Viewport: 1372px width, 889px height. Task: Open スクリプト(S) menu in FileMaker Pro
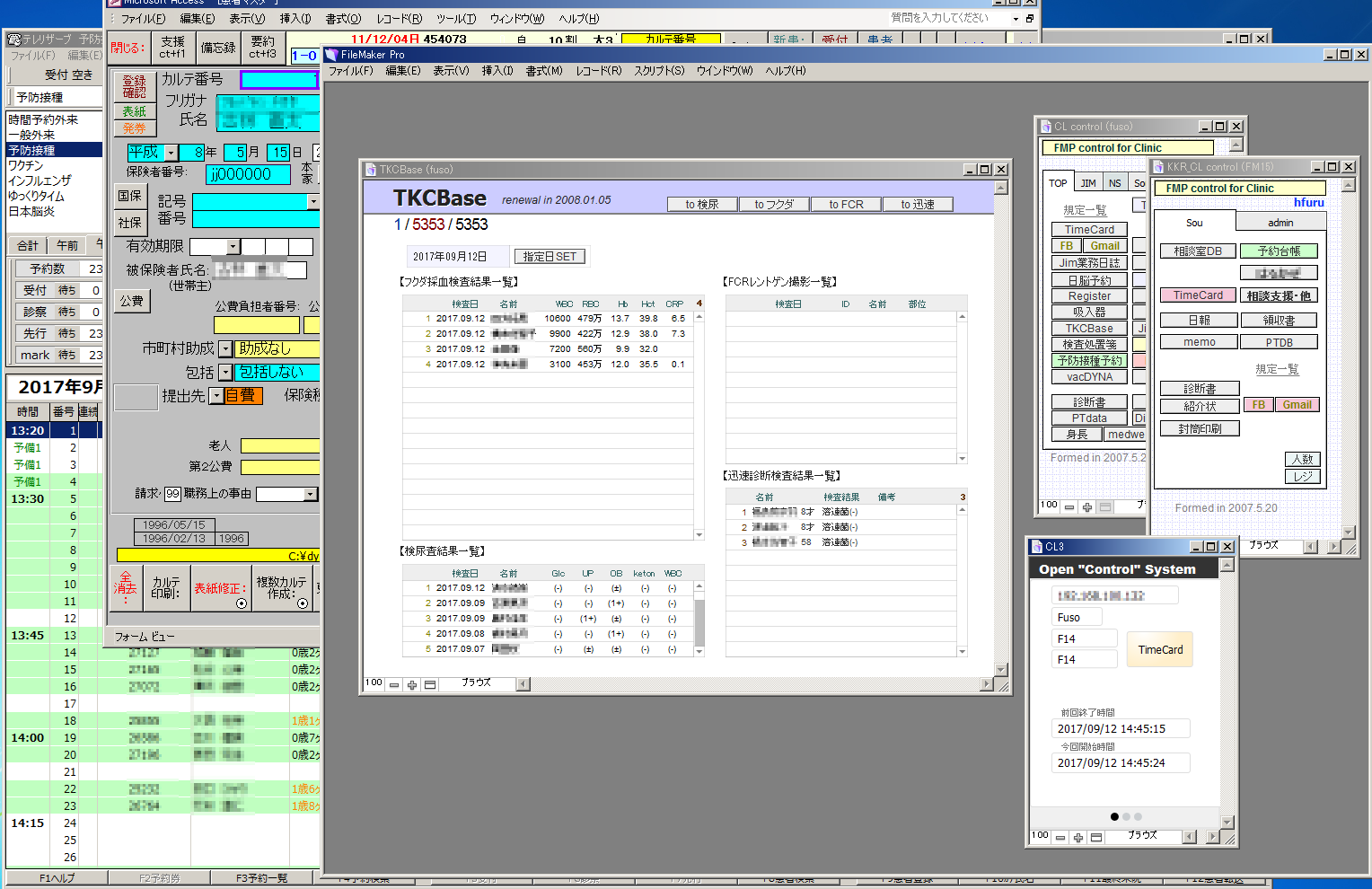(658, 71)
